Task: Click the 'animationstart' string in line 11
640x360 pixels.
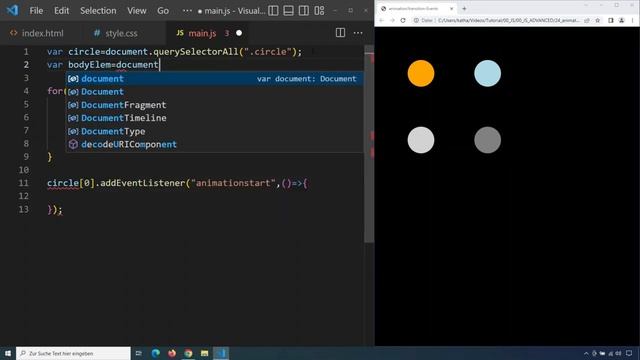Action: click(233, 183)
